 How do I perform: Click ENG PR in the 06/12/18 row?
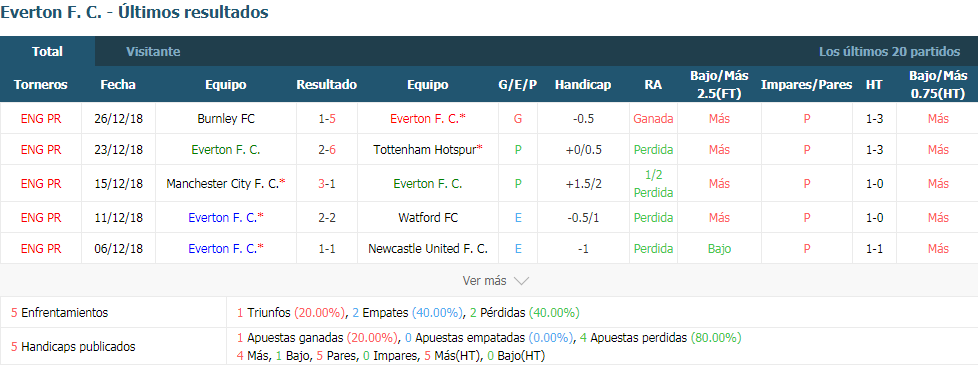coord(41,248)
